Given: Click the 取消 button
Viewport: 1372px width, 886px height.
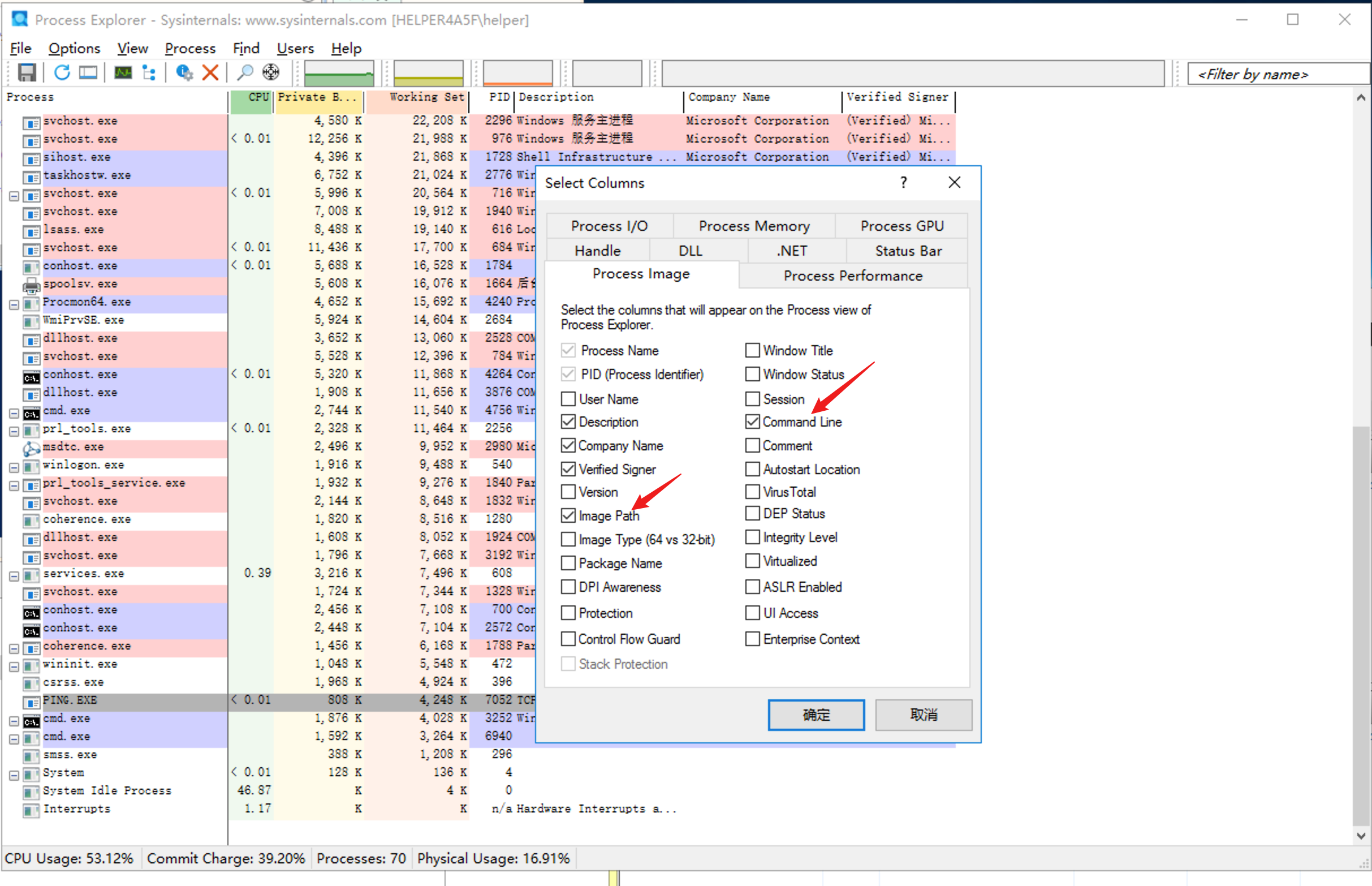Looking at the screenshot, I should [x=923, y=715].
